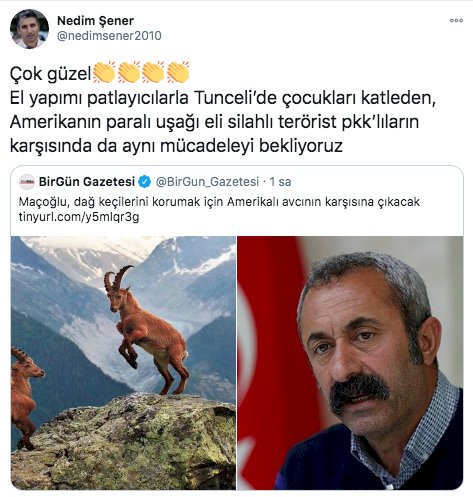Click the line "karşısında da aynı mücadeleyi bekliyoruz"

coord(176,146)
